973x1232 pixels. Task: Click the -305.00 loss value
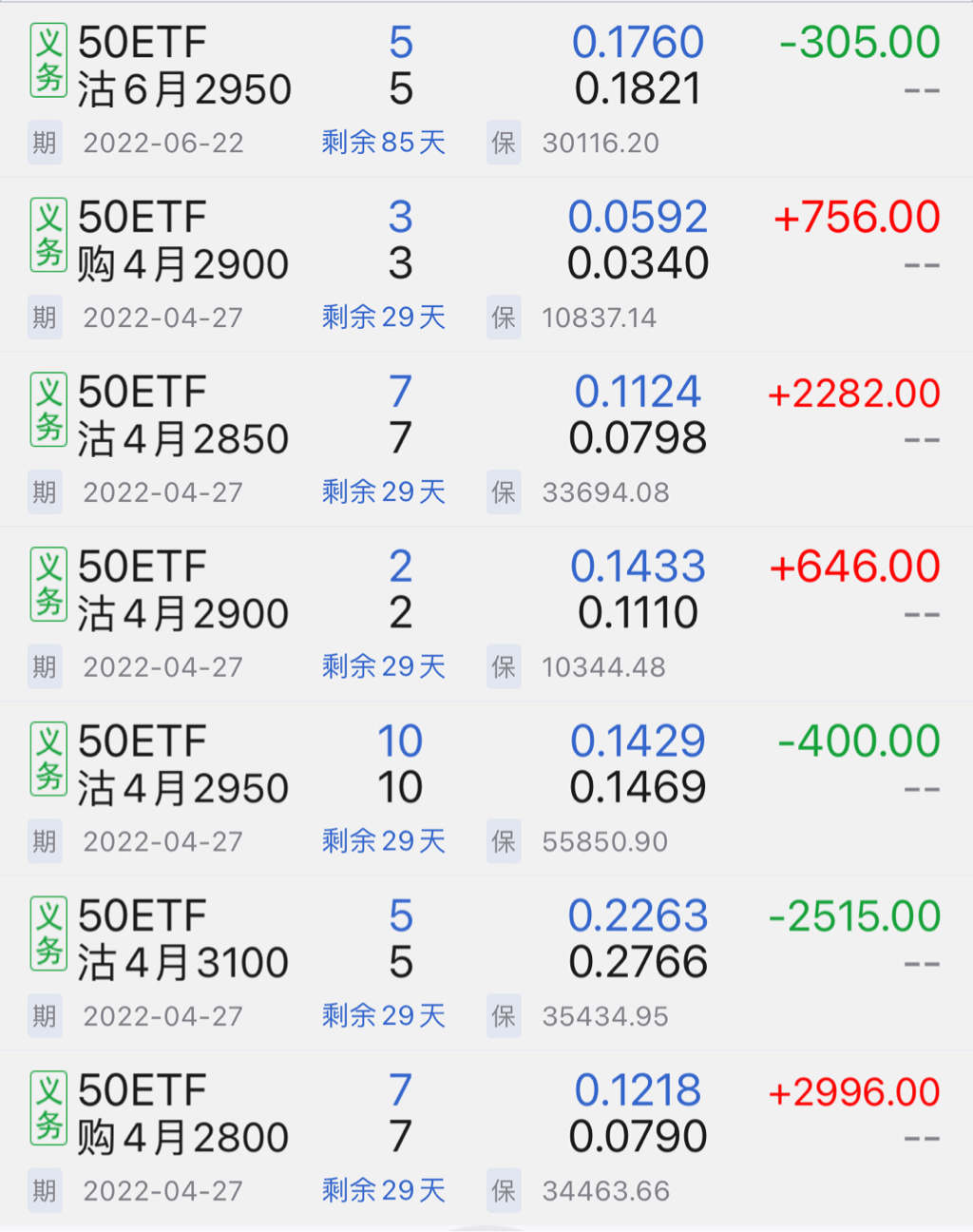(x=860, y=43)
